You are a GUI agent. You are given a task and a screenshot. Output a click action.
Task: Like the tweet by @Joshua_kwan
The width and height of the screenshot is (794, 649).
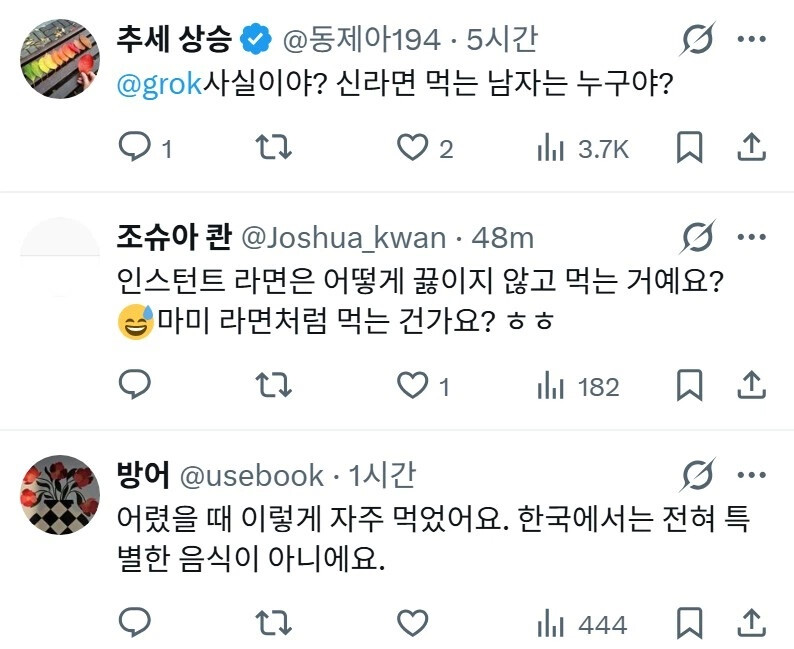tap(412, 386)
